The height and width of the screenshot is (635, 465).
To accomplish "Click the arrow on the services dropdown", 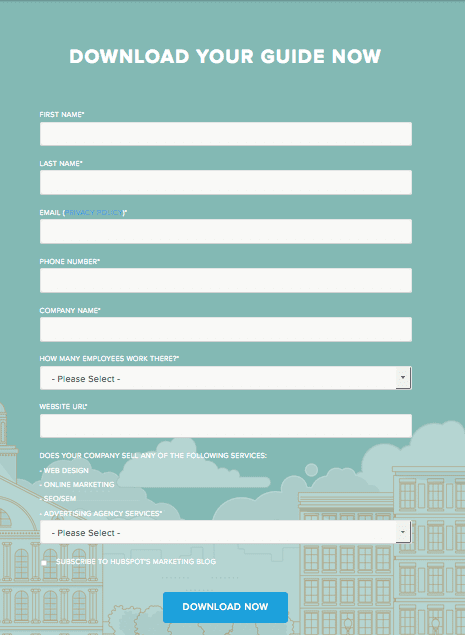I will pos(403,532).
